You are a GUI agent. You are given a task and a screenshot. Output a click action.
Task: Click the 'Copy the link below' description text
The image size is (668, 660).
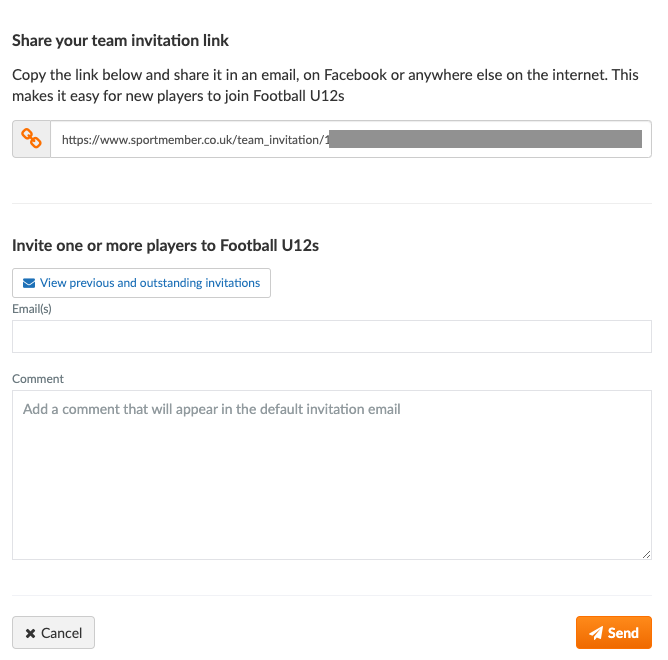325,85
